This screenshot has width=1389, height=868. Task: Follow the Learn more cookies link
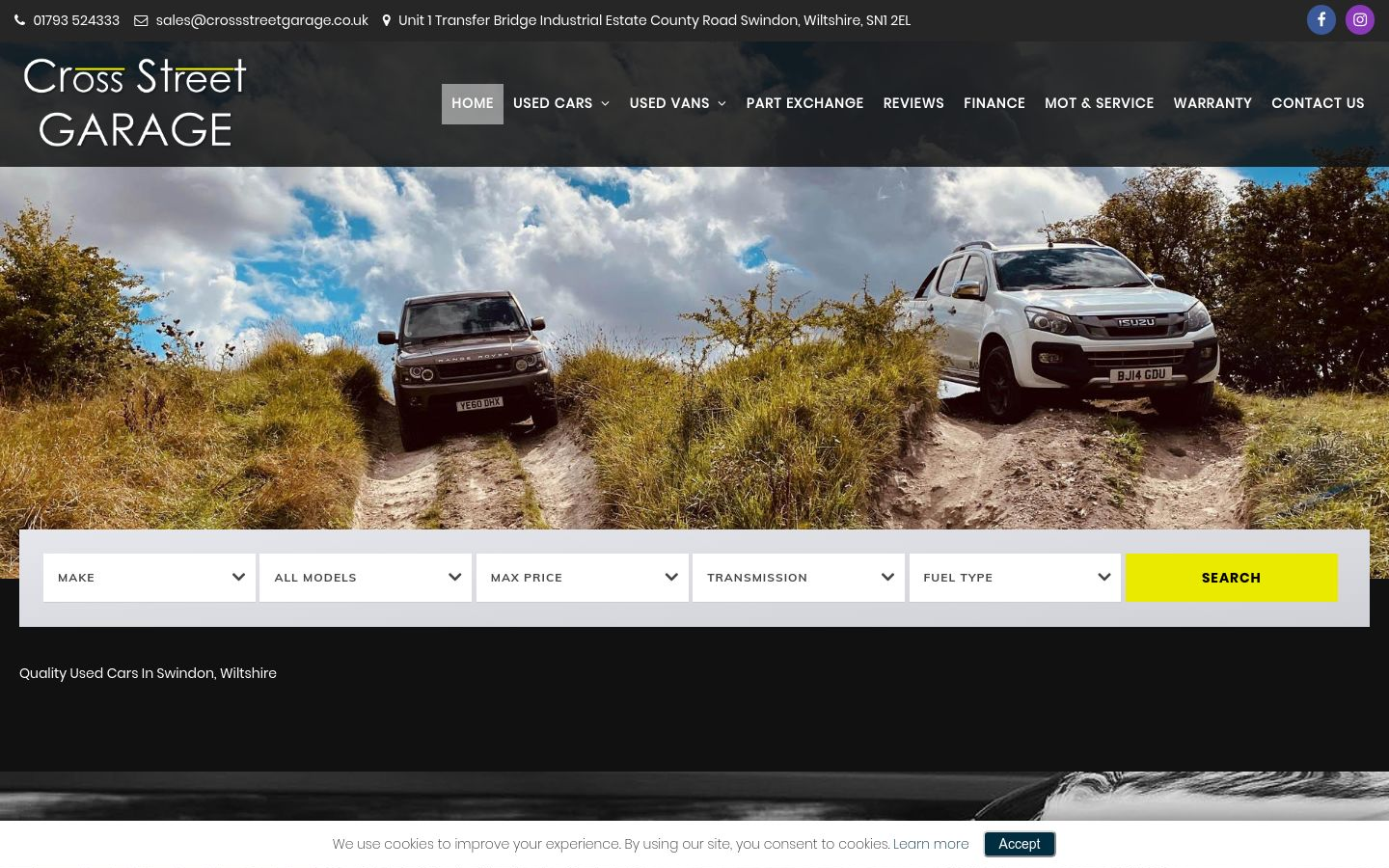coord(931,844)
